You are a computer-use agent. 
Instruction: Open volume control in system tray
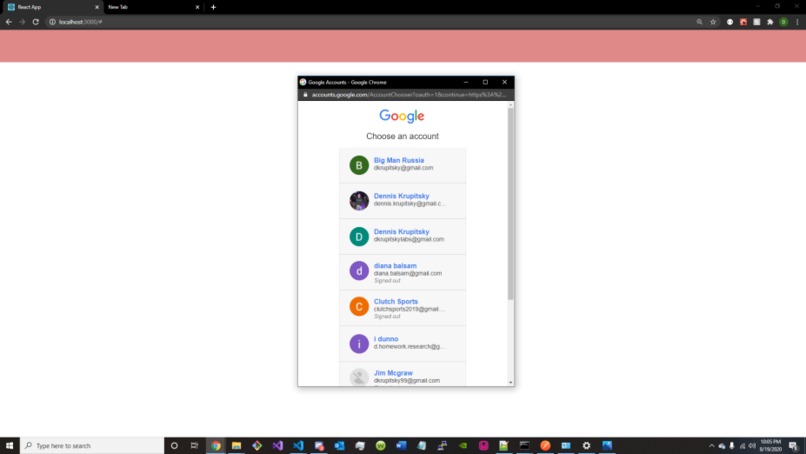752,446
